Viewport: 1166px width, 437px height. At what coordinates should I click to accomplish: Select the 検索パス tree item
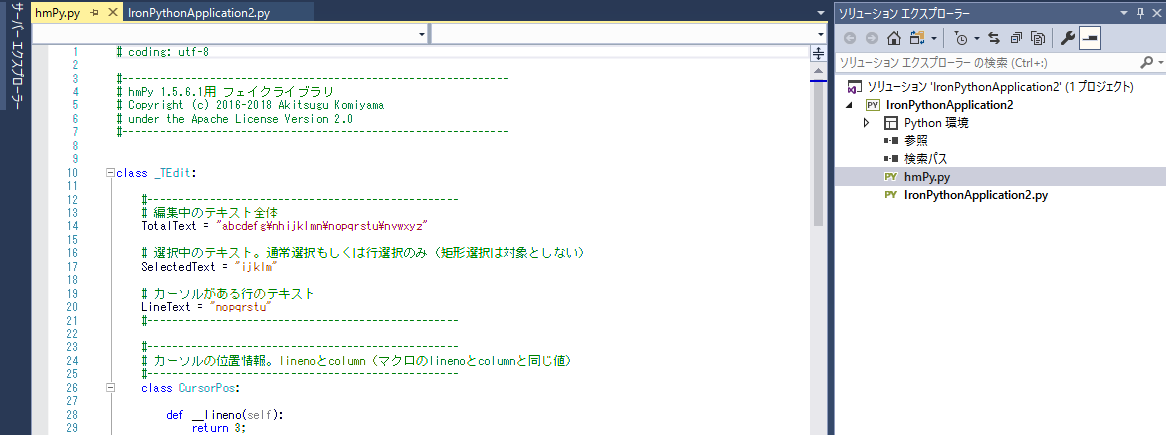(925, 159)
